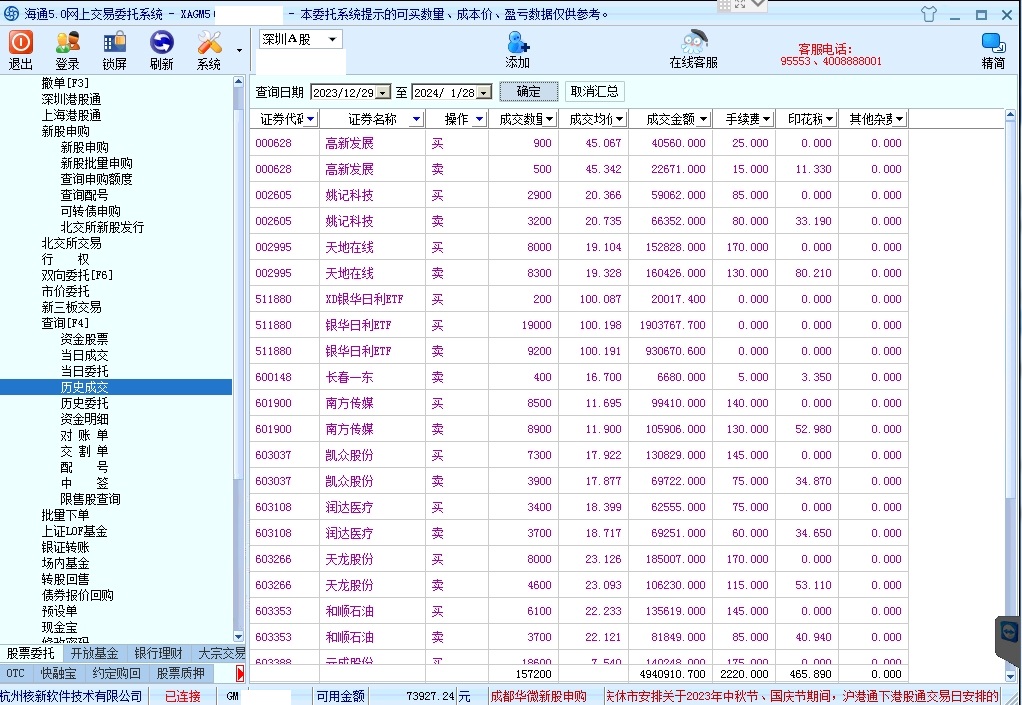The height and width of the screenshot is (705, 1022).
Task: Open 印花税 column filter arrow
Action: [x=829, y=119]
